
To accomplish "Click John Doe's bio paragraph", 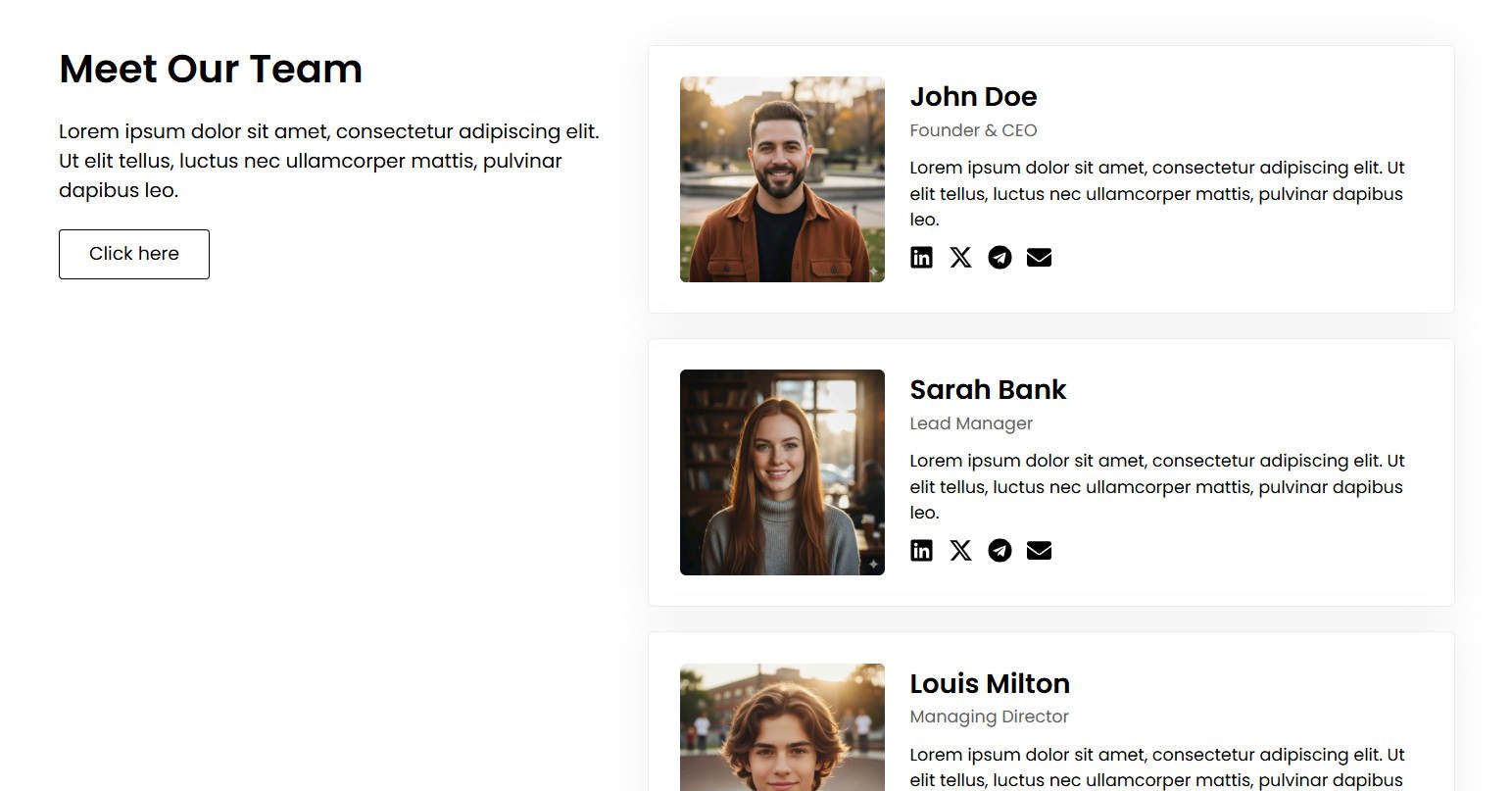I will point(1157,193).
